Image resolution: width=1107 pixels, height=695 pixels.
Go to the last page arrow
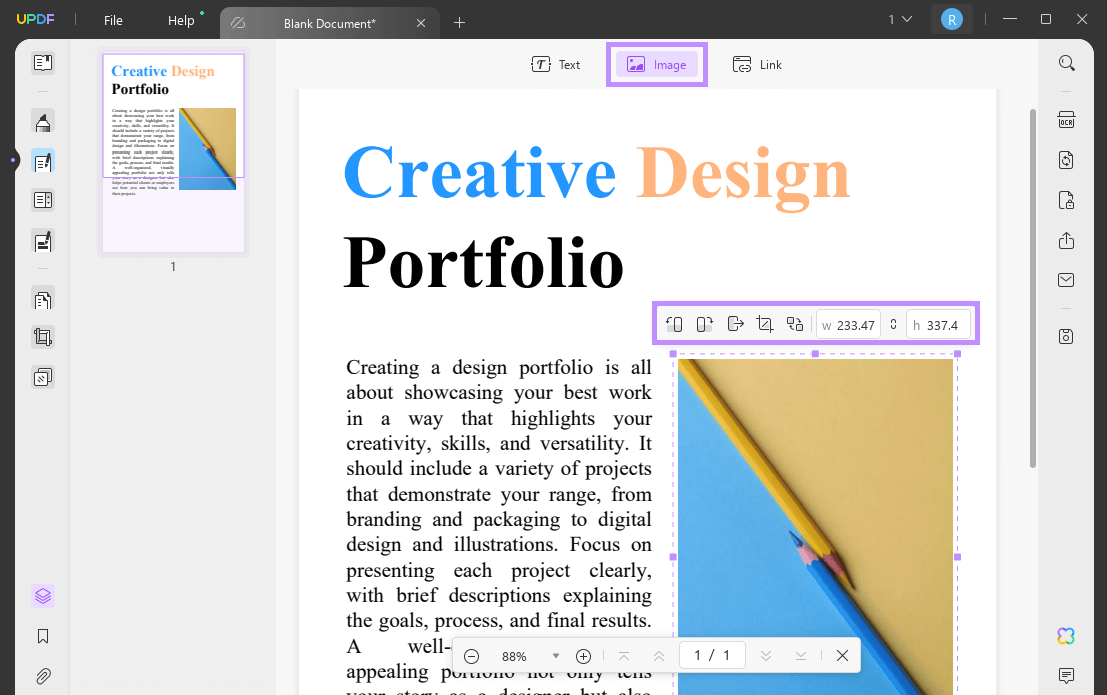801,656
